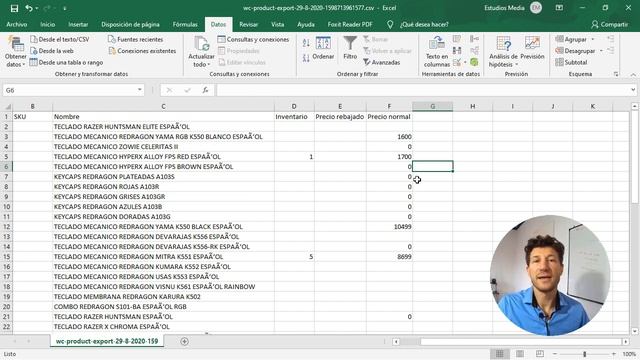Screen dimensions: 640x360
Task: Open Customize Quick Access Toolbar dropdown
Action: coord(64,8)
